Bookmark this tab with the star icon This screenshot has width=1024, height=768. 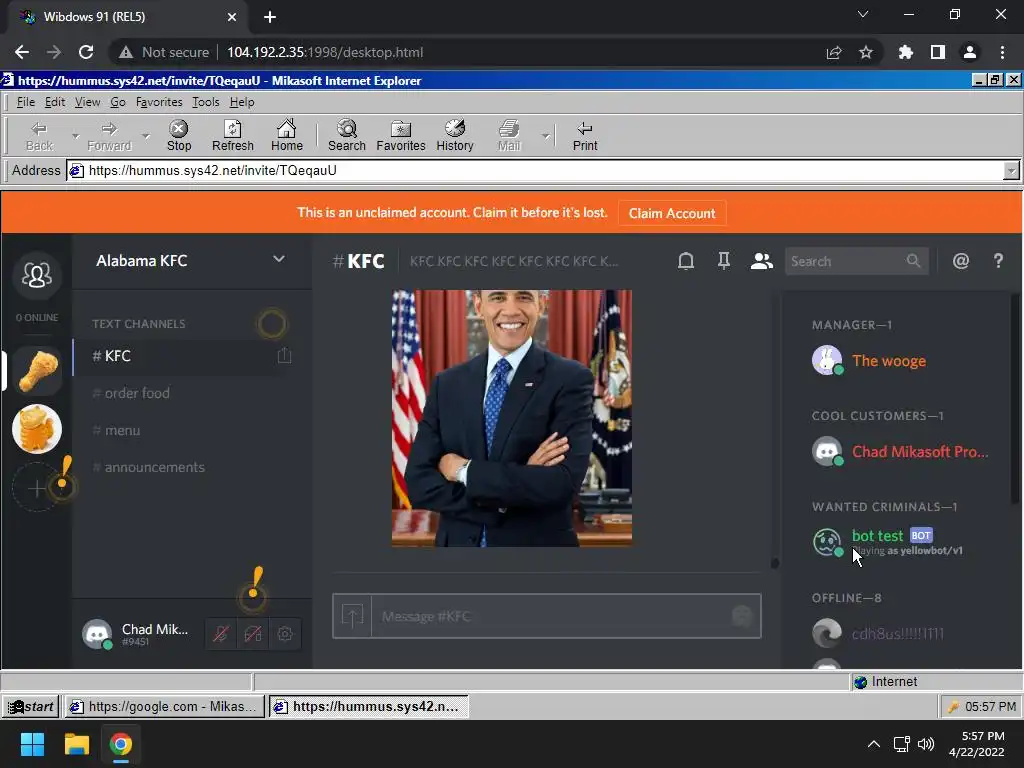865,52
